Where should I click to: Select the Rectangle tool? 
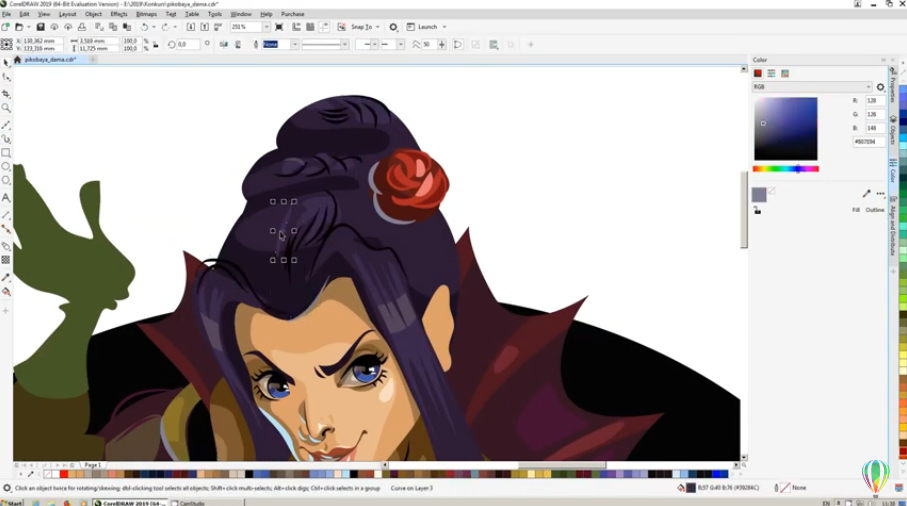click(x=6, y=153)
